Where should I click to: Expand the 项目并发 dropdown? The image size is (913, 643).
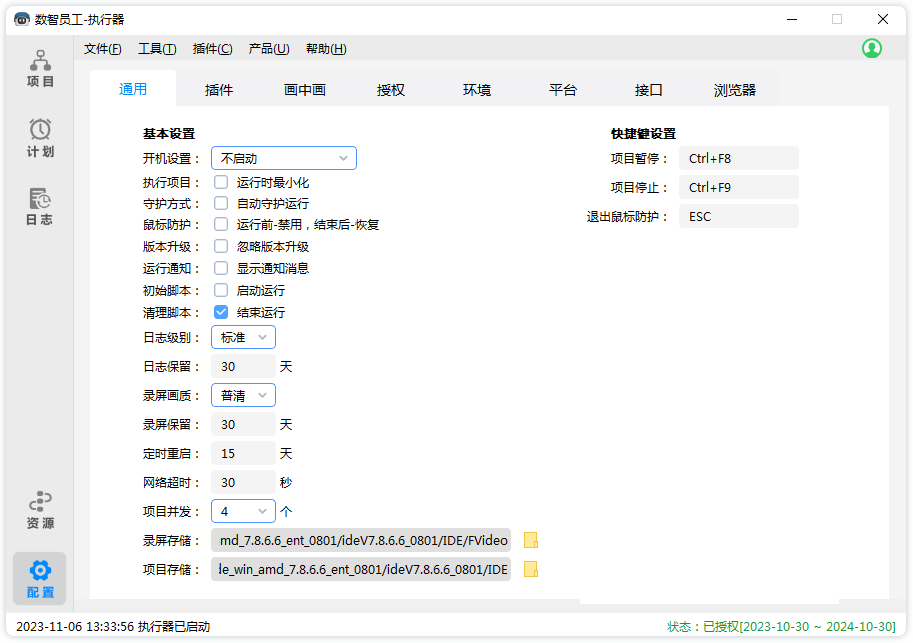243,511
